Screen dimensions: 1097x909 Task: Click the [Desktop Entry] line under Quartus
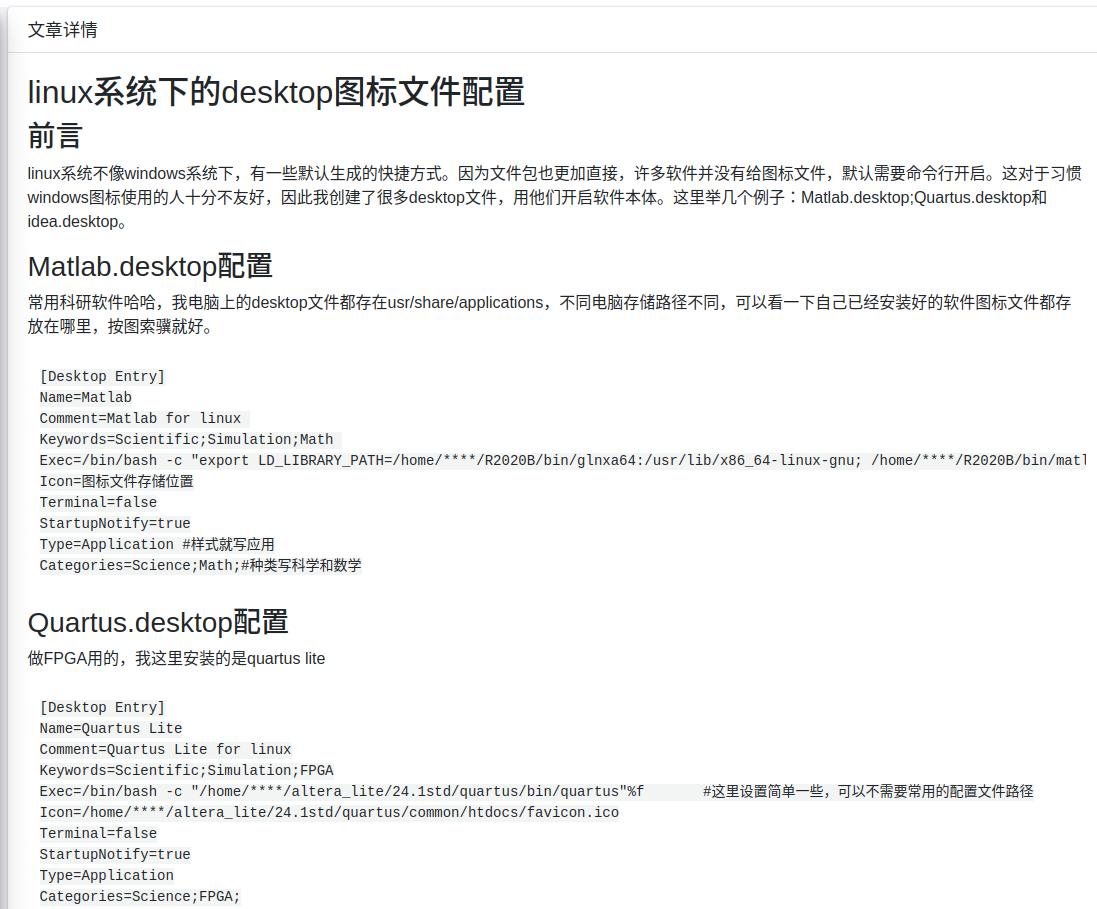[102, 707]
